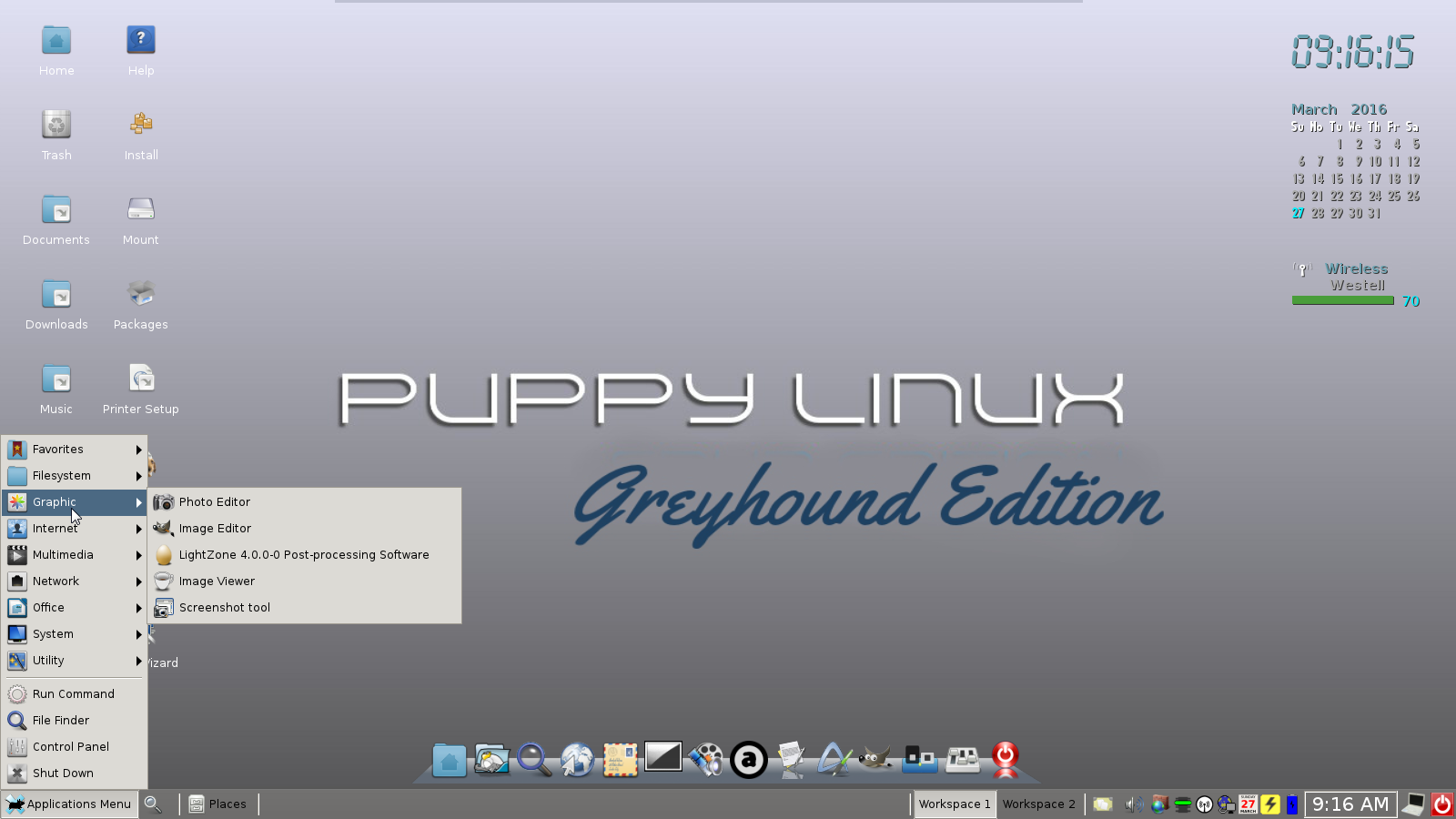Open the text editor notepad dock icon
The image size is (1456, 819).
792,760
